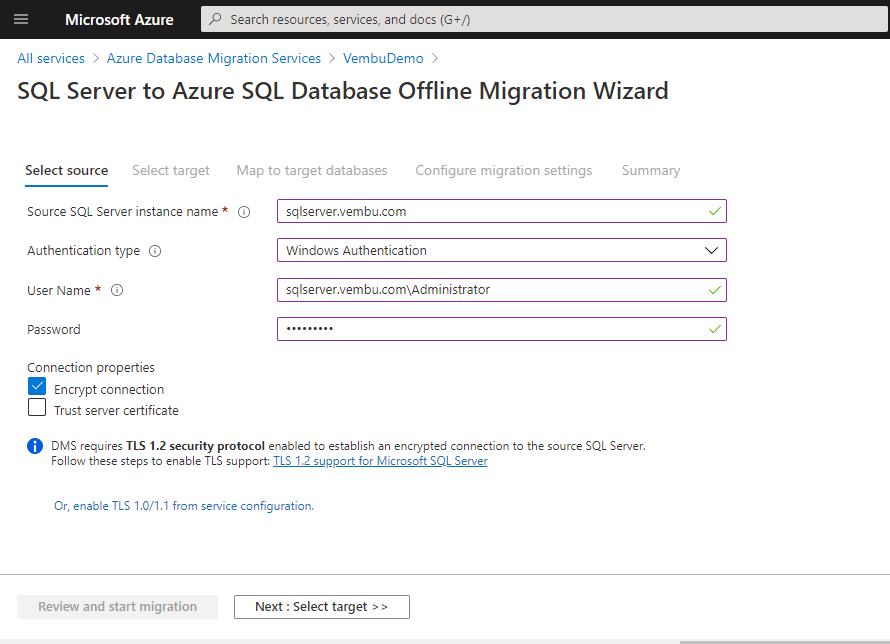Click the Microsoft Azure home title
Image resolution: width=890 pixels, height=644 pixels.
tap(119, 20)
